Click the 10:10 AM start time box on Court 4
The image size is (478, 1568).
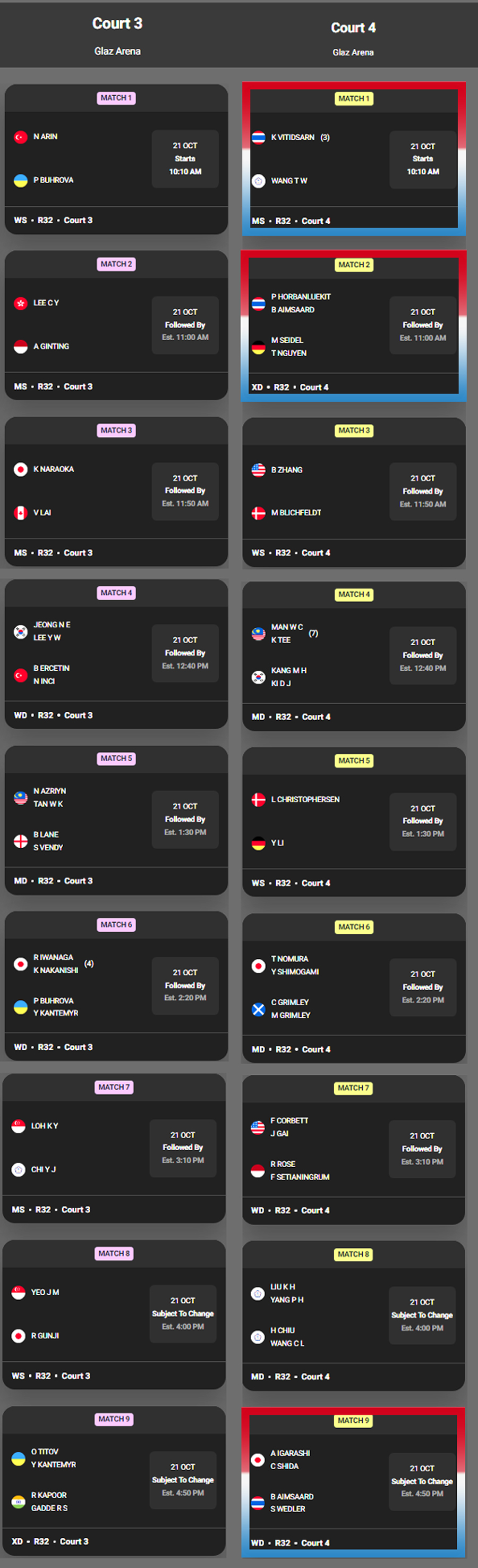[x=423, y=159]
